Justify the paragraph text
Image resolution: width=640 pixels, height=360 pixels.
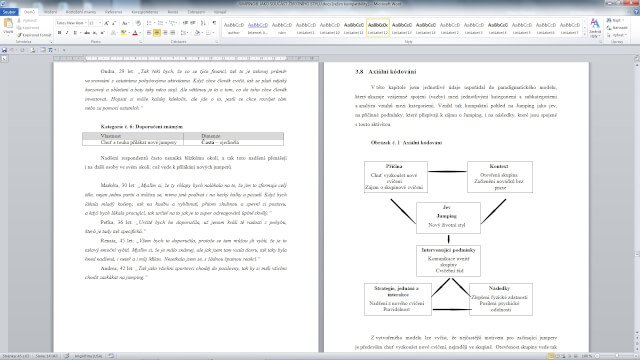pos(173,33)
